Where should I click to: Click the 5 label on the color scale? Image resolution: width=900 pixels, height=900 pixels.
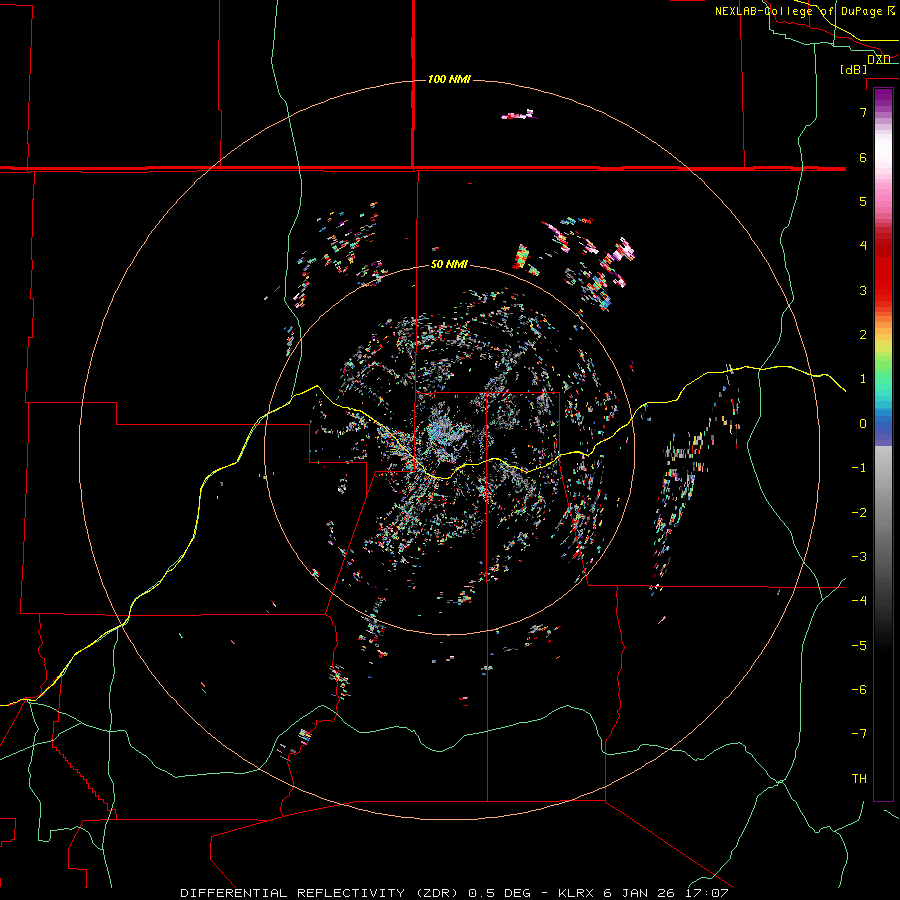click(863, 201)
